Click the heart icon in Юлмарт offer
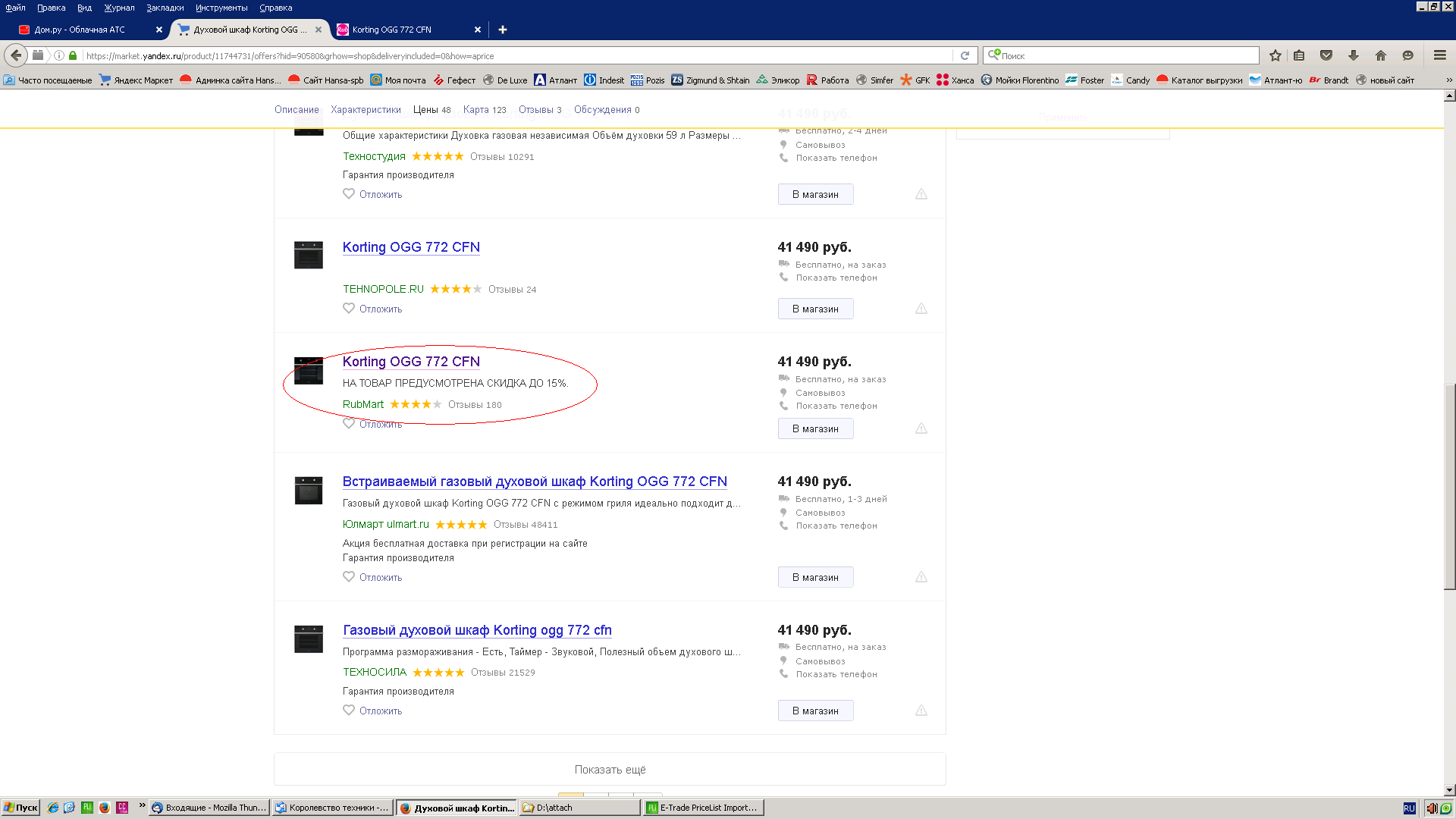This screenshot has width=1456, height=819. pyautogui.click(x=349, y=576)
